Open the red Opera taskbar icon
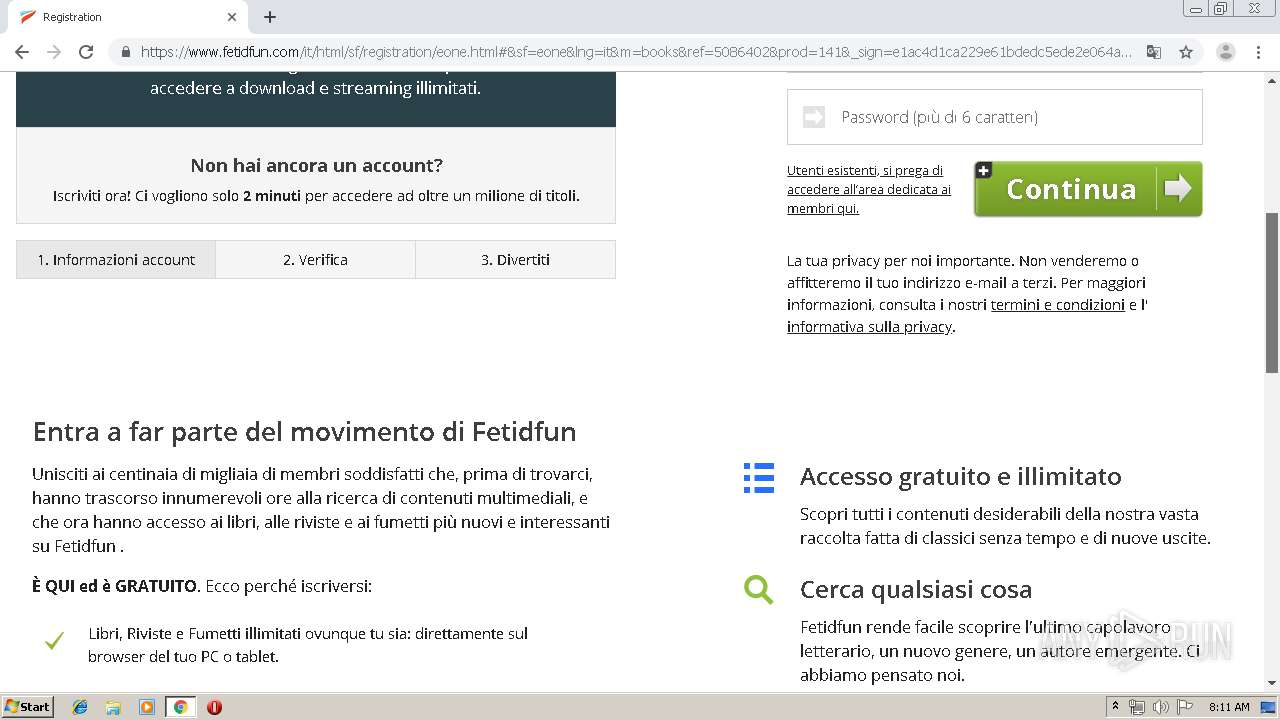Screen dimensions: 1280x720 pyautogui.click(x=214, y=707)
